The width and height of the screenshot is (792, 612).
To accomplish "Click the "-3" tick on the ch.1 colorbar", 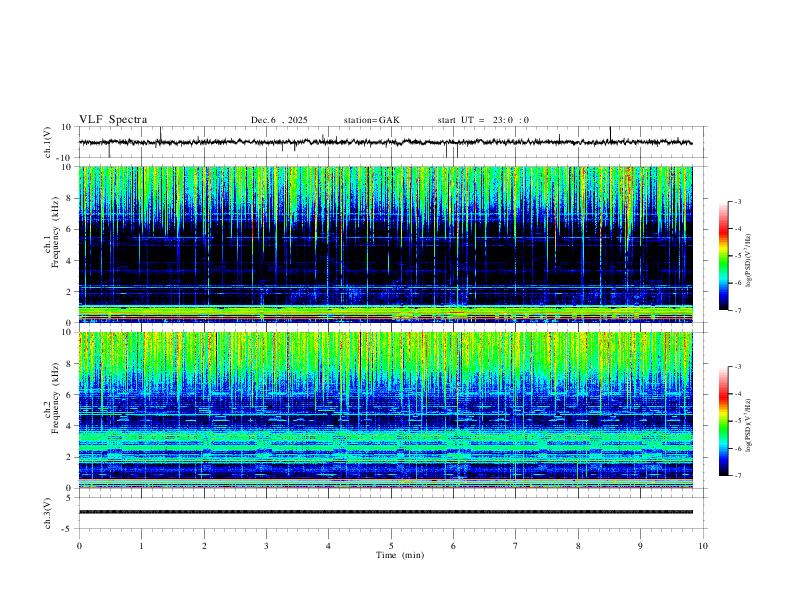I will coord(738,201).
